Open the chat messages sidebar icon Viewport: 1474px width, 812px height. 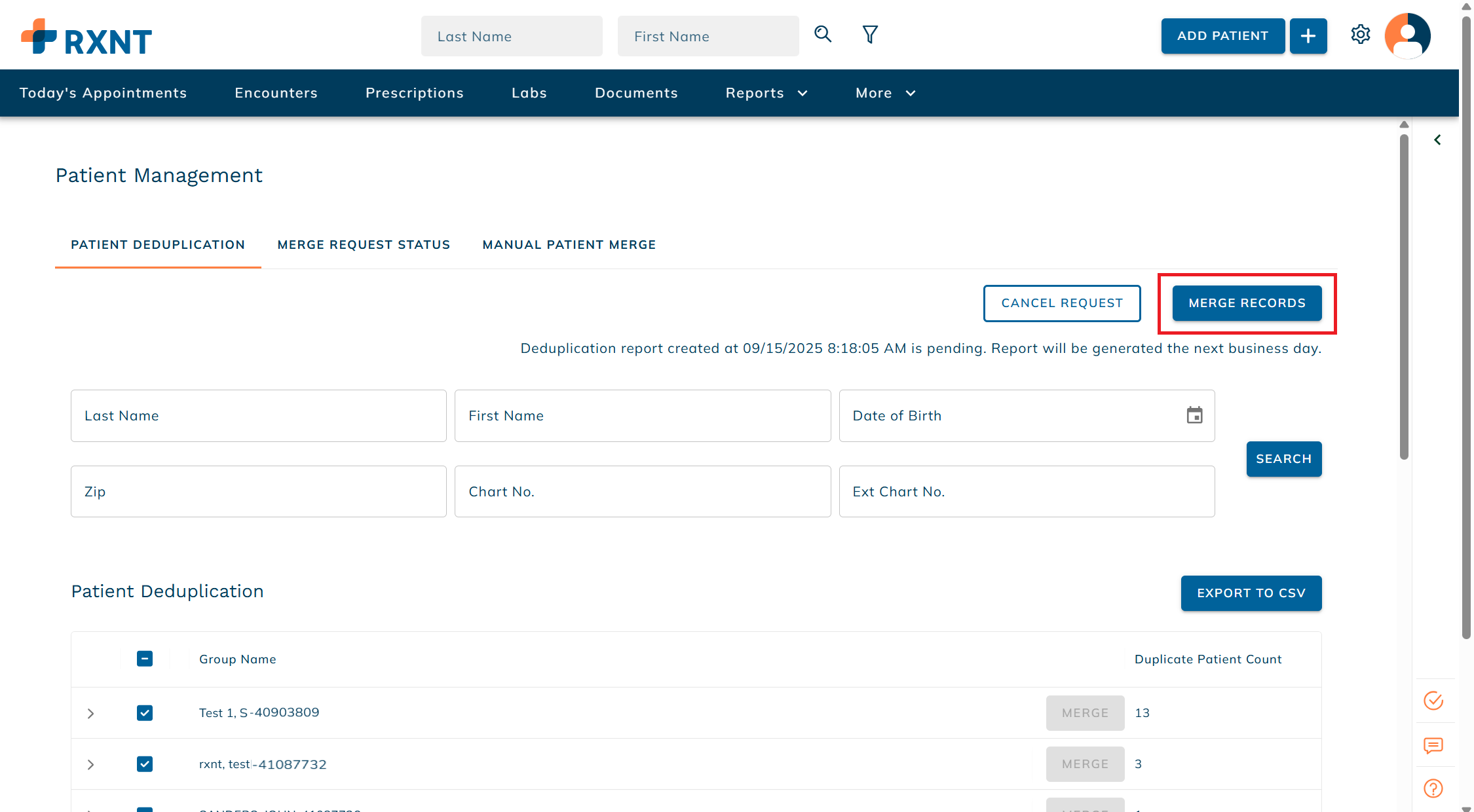coord(1433,745)
